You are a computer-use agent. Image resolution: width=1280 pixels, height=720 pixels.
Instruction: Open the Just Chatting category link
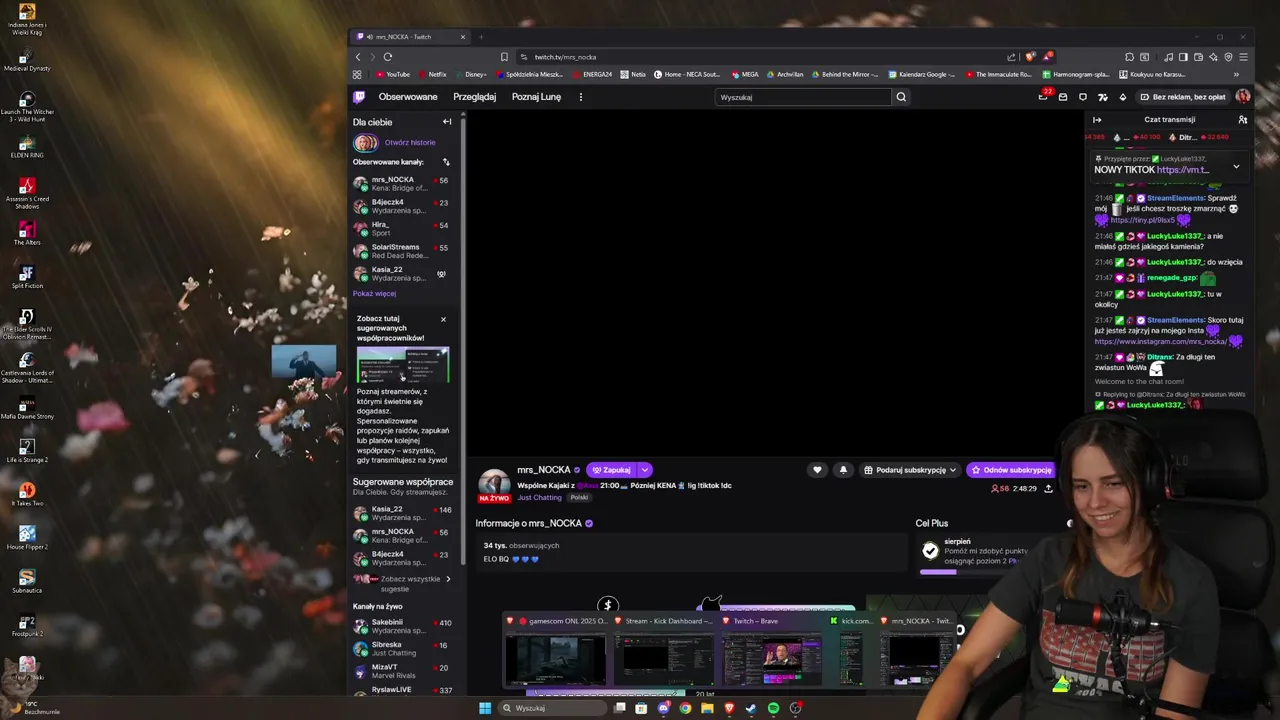(539, 497)
